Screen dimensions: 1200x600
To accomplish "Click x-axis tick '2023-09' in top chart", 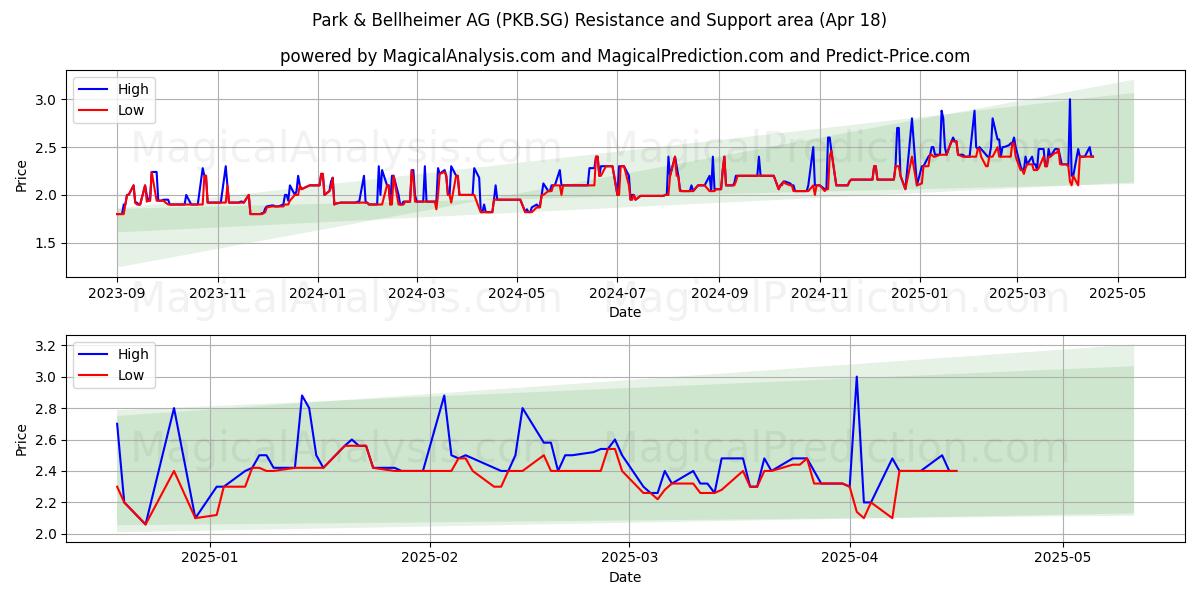I will click(x=117, y=293).
